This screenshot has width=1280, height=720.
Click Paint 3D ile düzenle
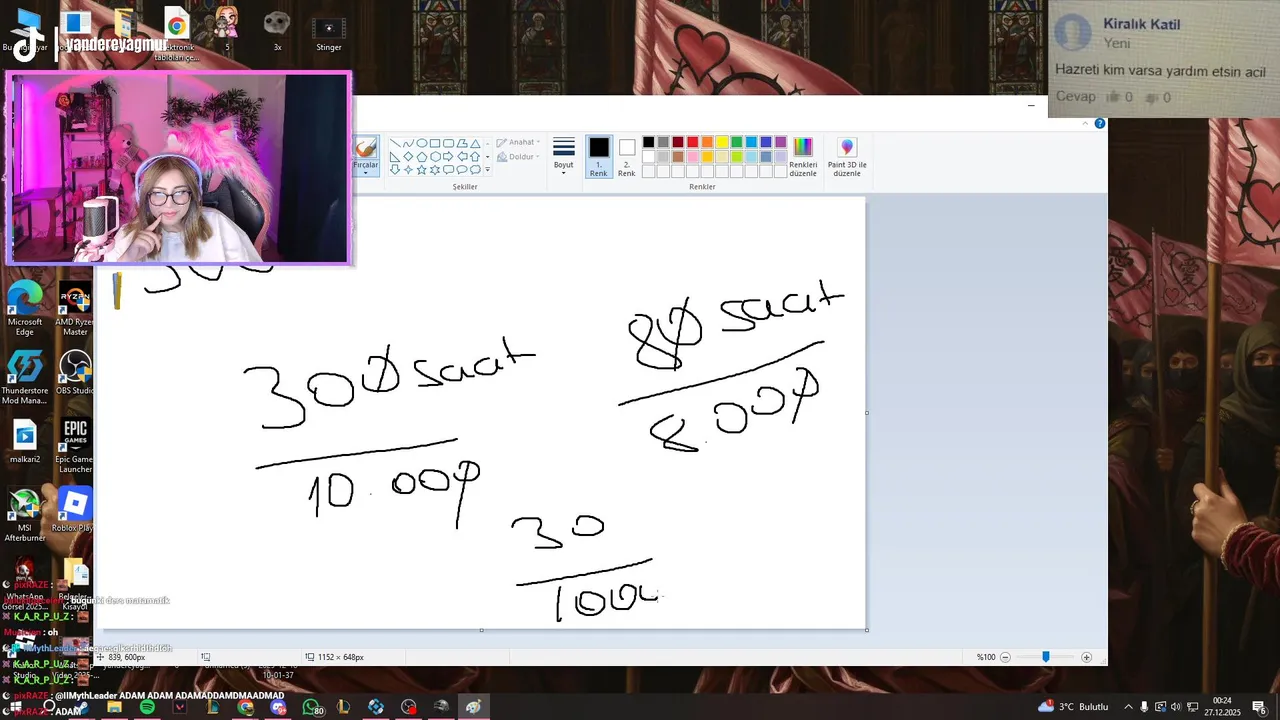(847, 157)
